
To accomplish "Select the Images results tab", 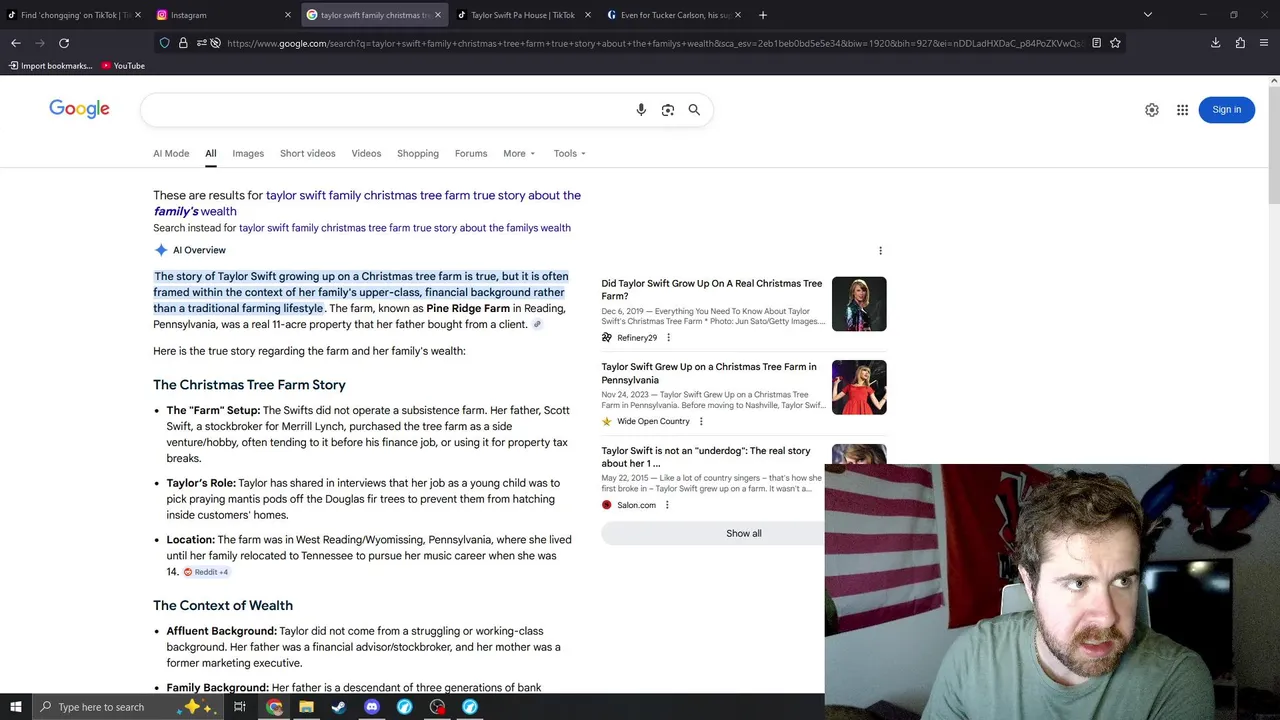I will 248,153.
